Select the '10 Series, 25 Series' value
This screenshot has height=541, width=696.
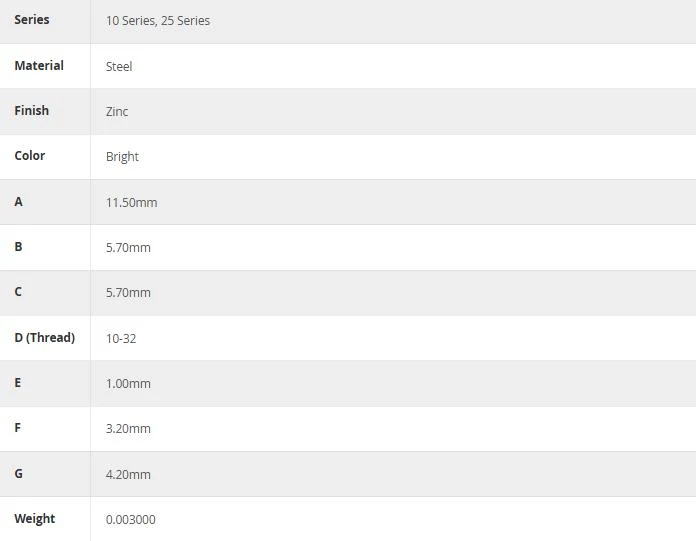coord(158,21)
